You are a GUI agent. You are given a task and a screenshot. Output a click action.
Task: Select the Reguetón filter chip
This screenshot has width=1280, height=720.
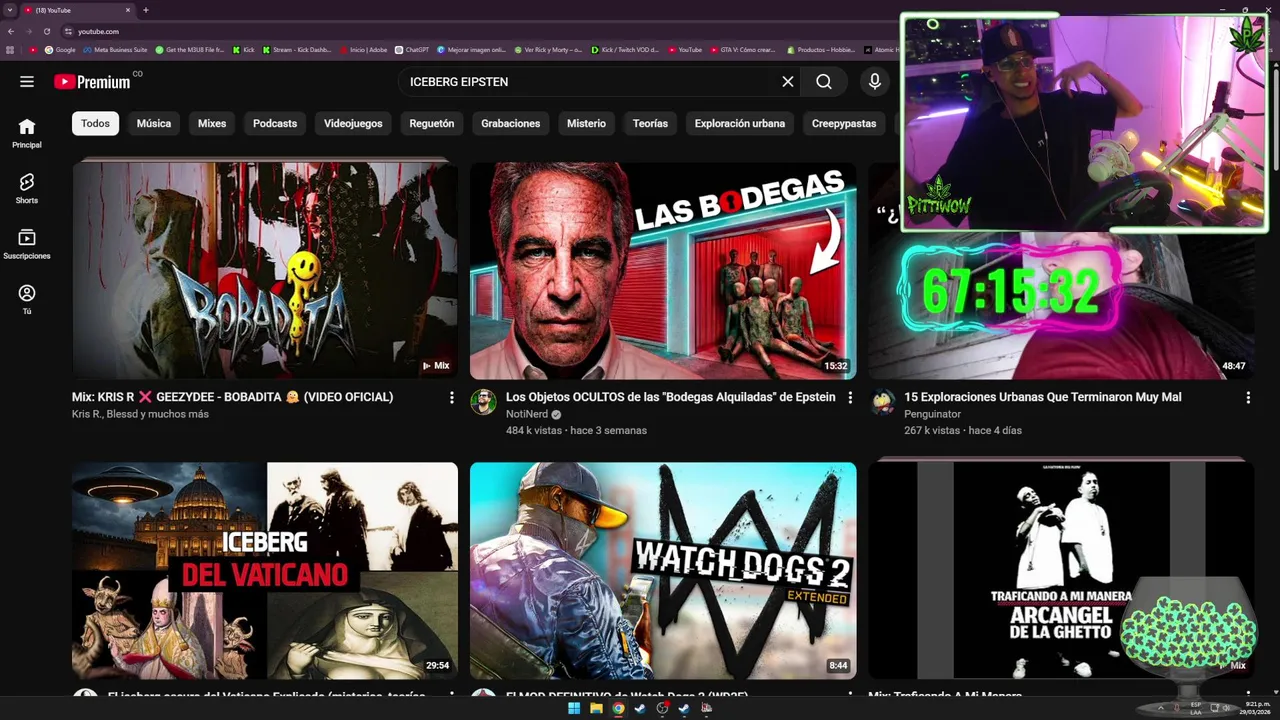[432, 123]
